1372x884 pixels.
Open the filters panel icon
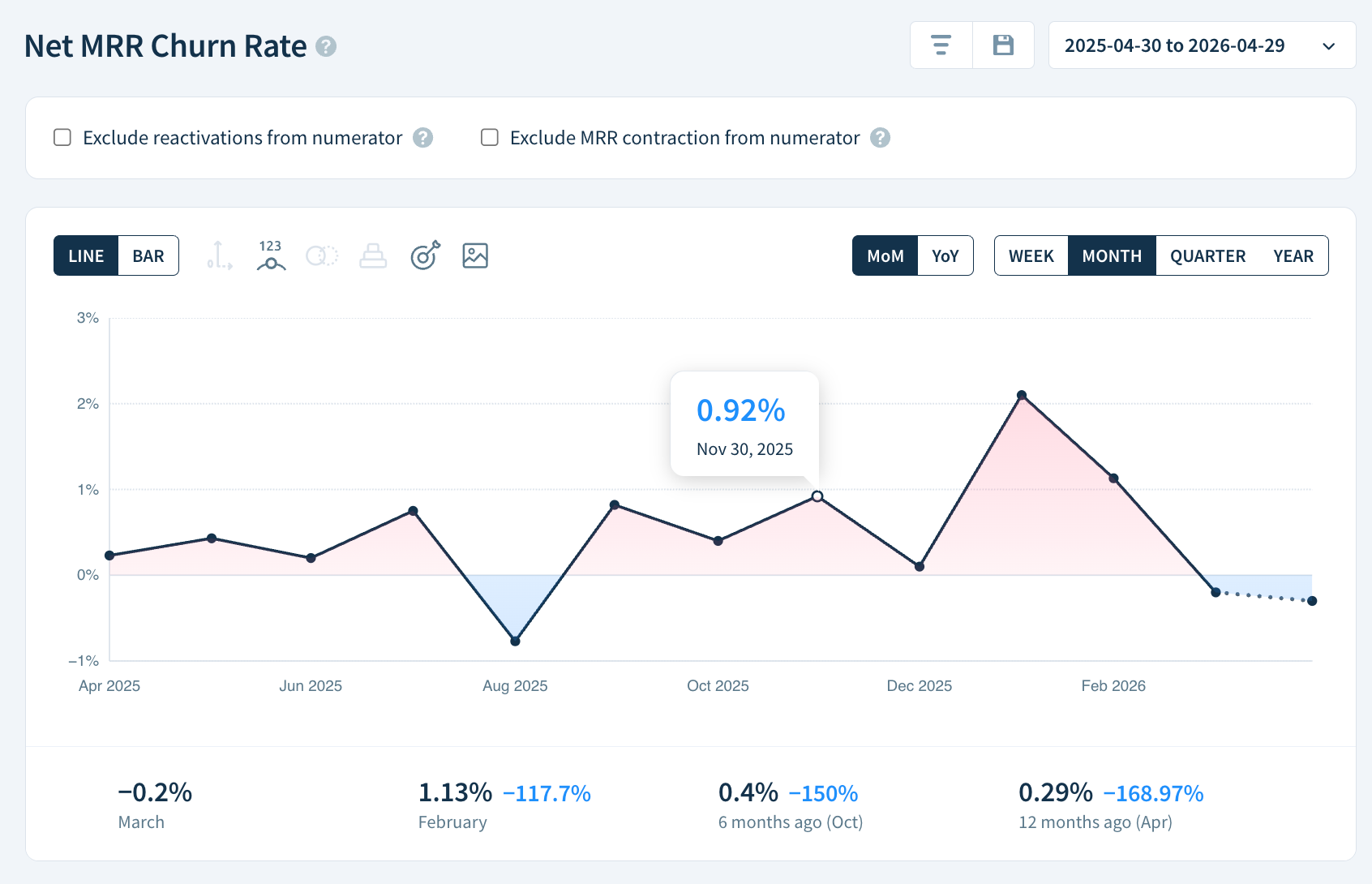pyautogui.click(x=940, y=45)
